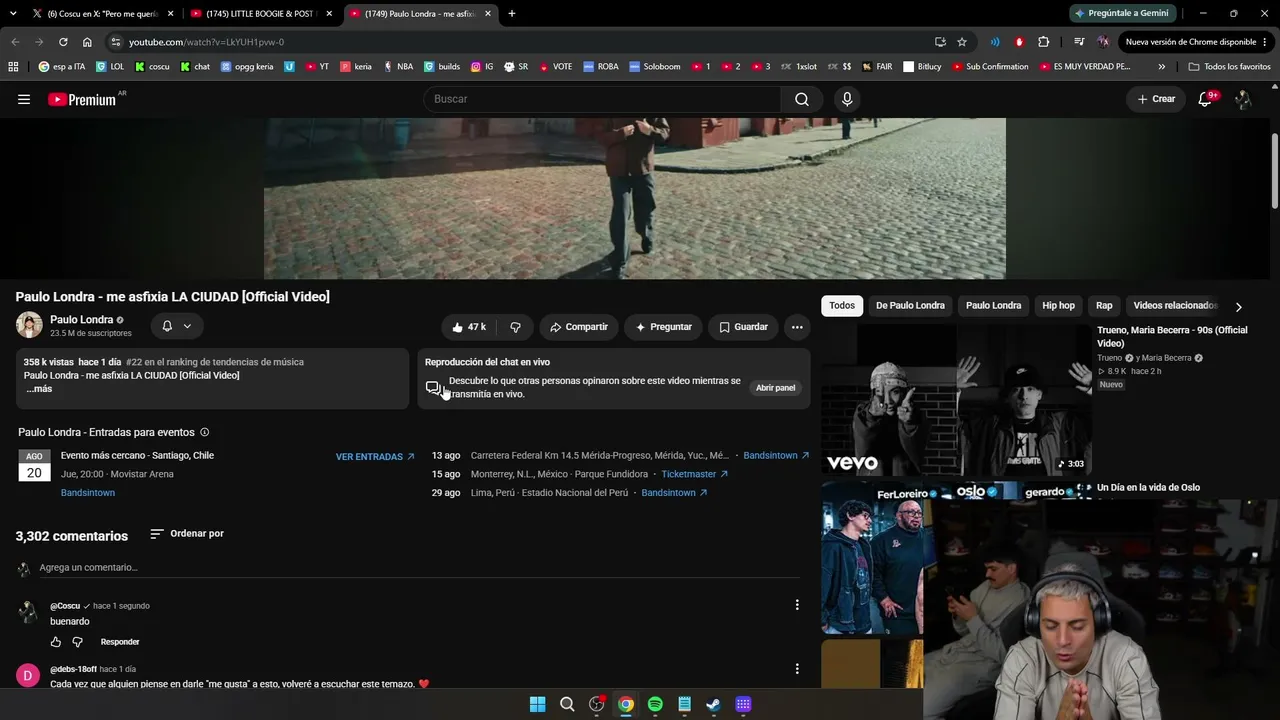The image size is (1280, 720).
Task: Show info about Entradas para eventos
Action: (205, 433)
